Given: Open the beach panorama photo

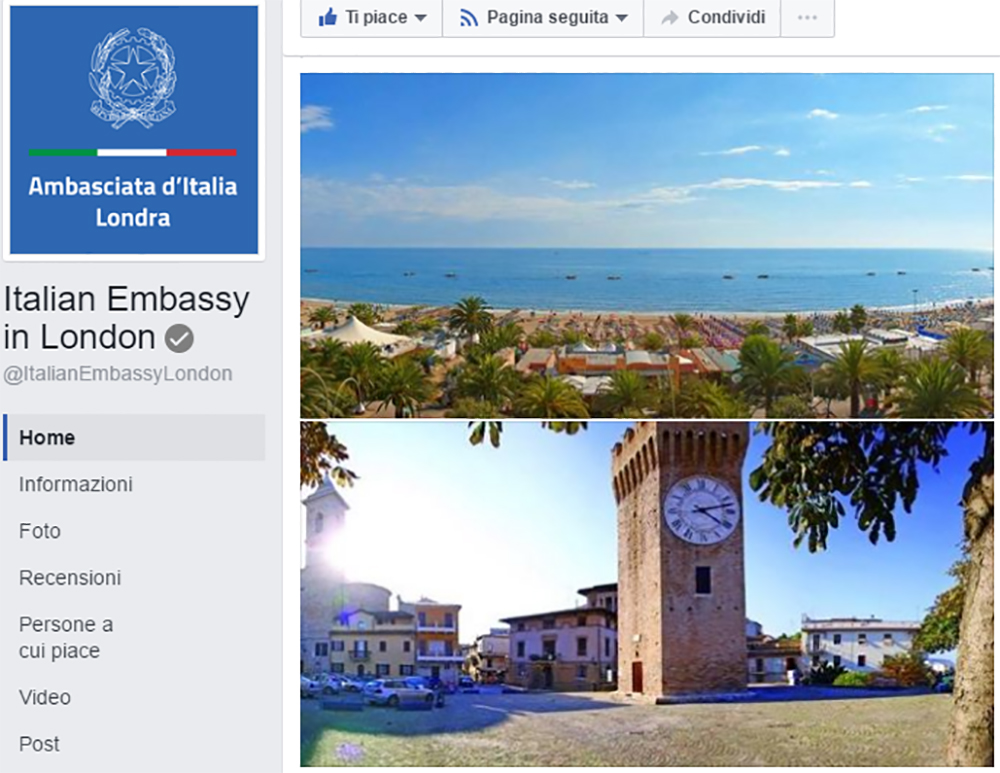Looking at the screenshot, I should point(647,246).
